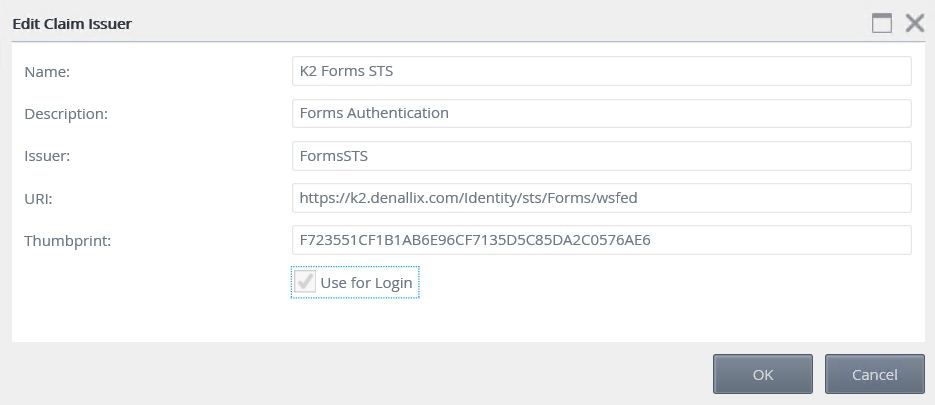Click the 'URI:' field label
The height and width of the screenshot is (405, 935).
tap(38, 199)
